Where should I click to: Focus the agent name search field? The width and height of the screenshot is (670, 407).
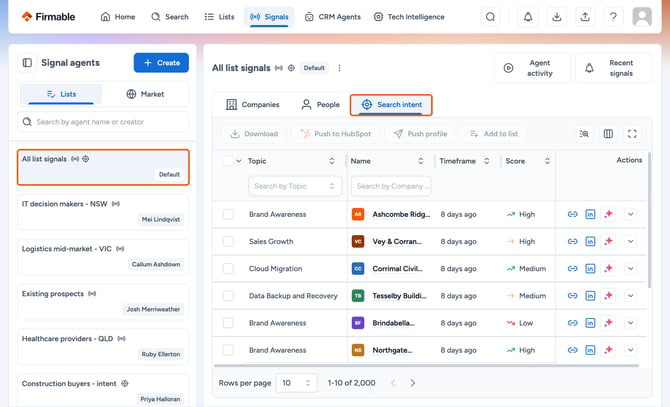[x=103, y=122]
